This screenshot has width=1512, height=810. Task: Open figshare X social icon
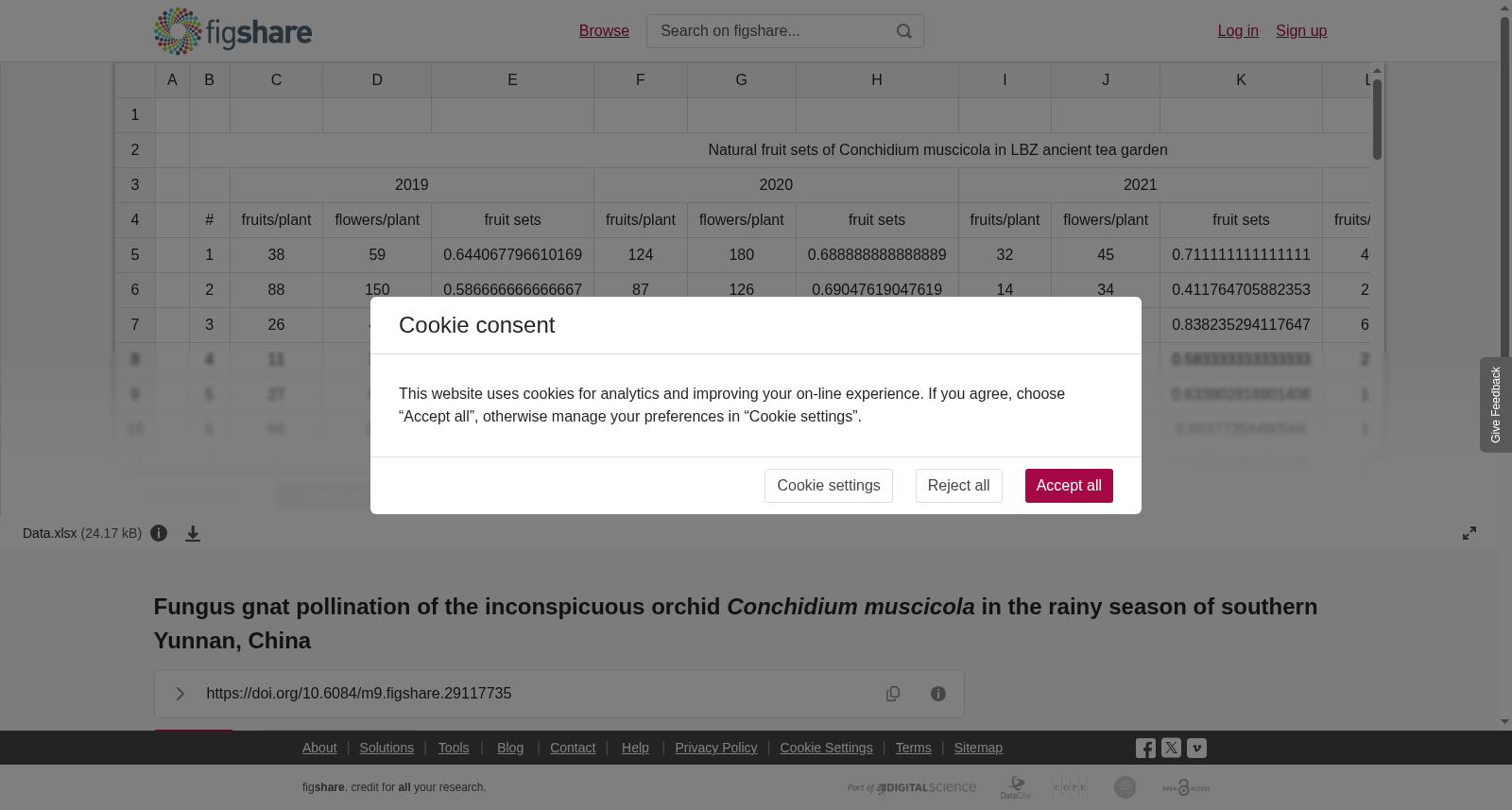(1171, 748)
